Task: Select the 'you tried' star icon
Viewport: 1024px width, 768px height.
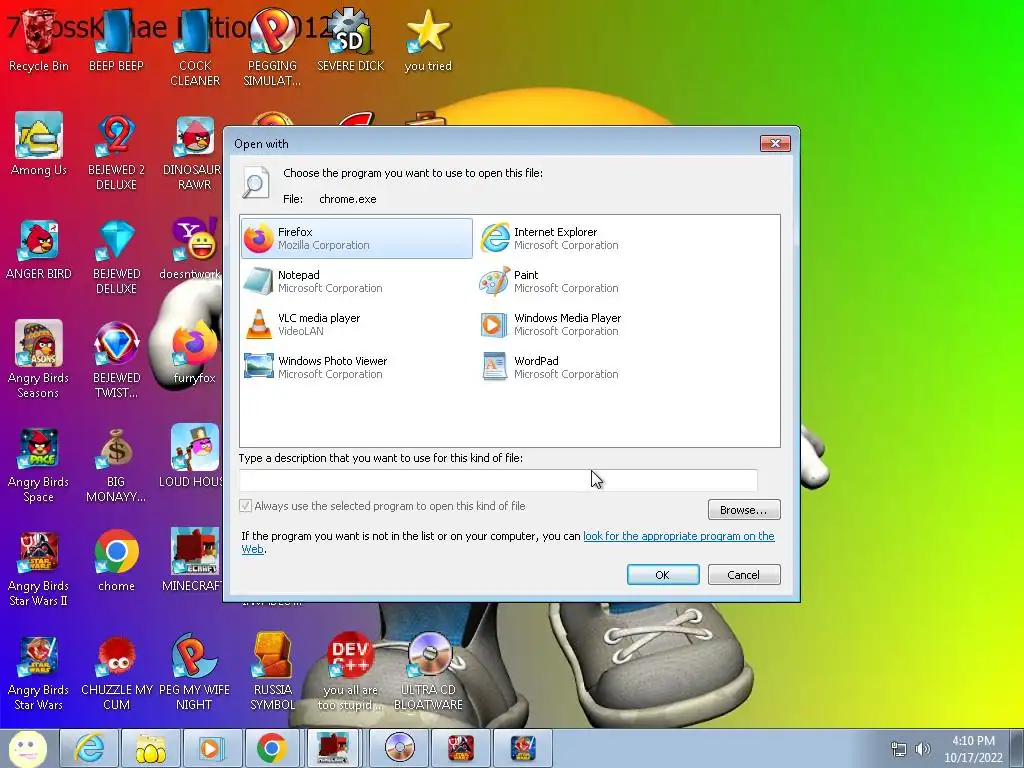Action: 428,40
